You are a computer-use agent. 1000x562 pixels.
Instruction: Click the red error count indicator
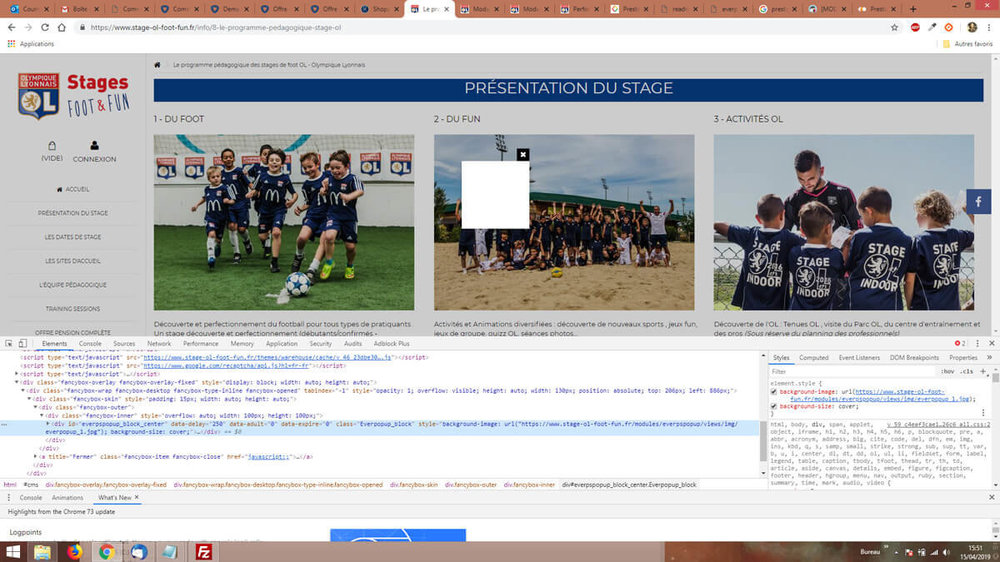click(960, 343)
